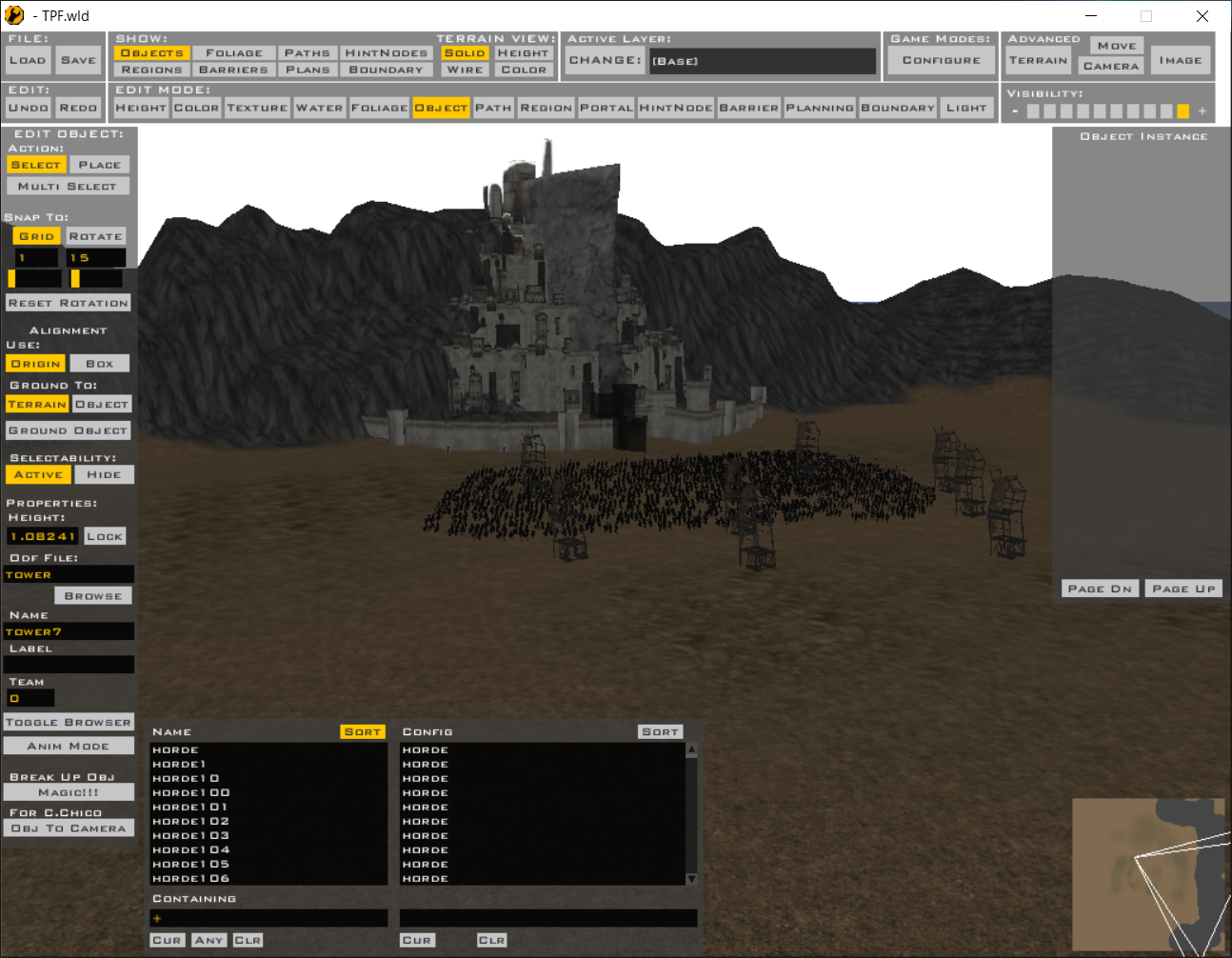This screenshot has height=958, width=1232.
Task: Switch to Path edit mode
Action: [x=493, y=108]
